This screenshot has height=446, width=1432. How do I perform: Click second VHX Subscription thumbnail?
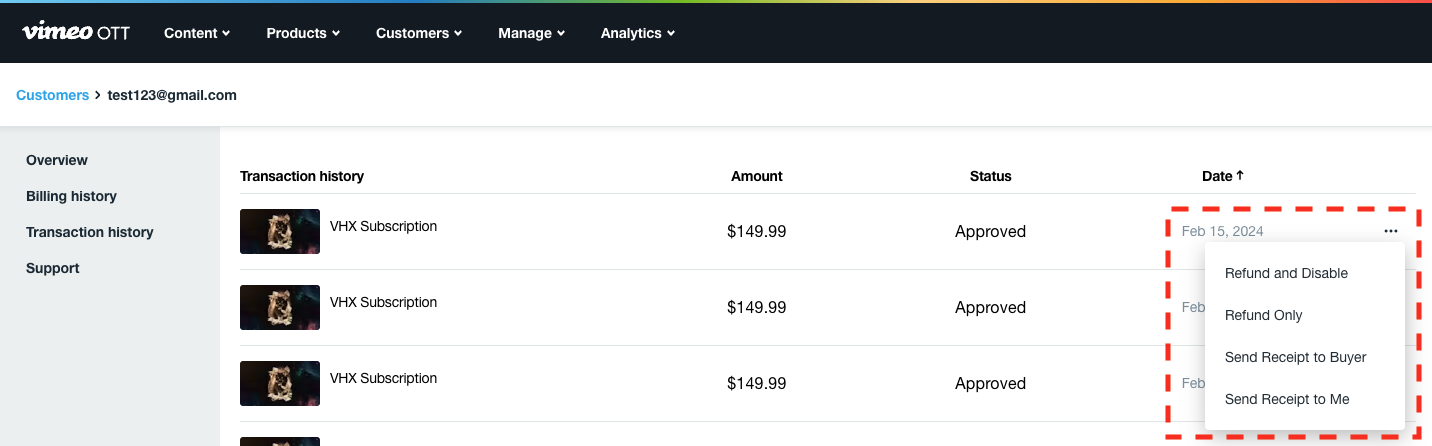coord(280,307)
